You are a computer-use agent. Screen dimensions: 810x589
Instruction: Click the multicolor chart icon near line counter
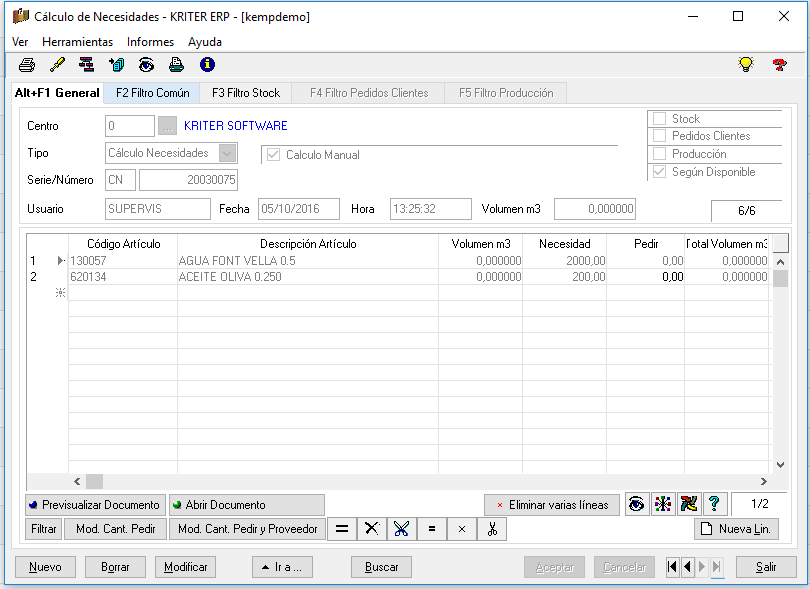click(x=689, y=504)
